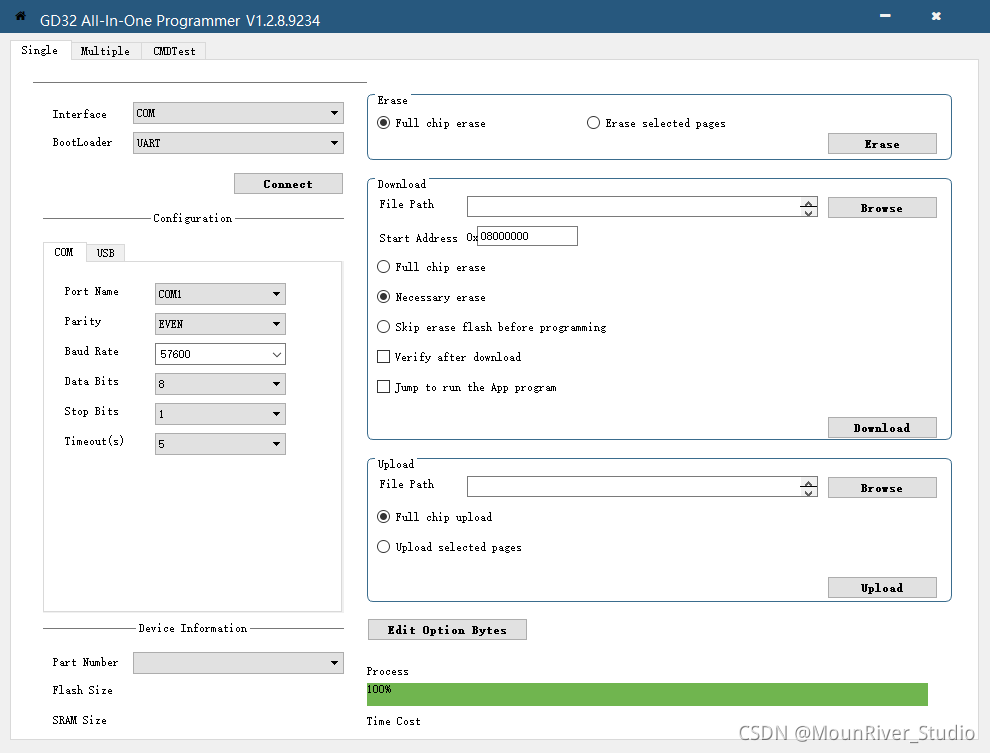Click Upload File Path spinner arrows
Screen dimensions: 990x753
[x=809, y=487]
